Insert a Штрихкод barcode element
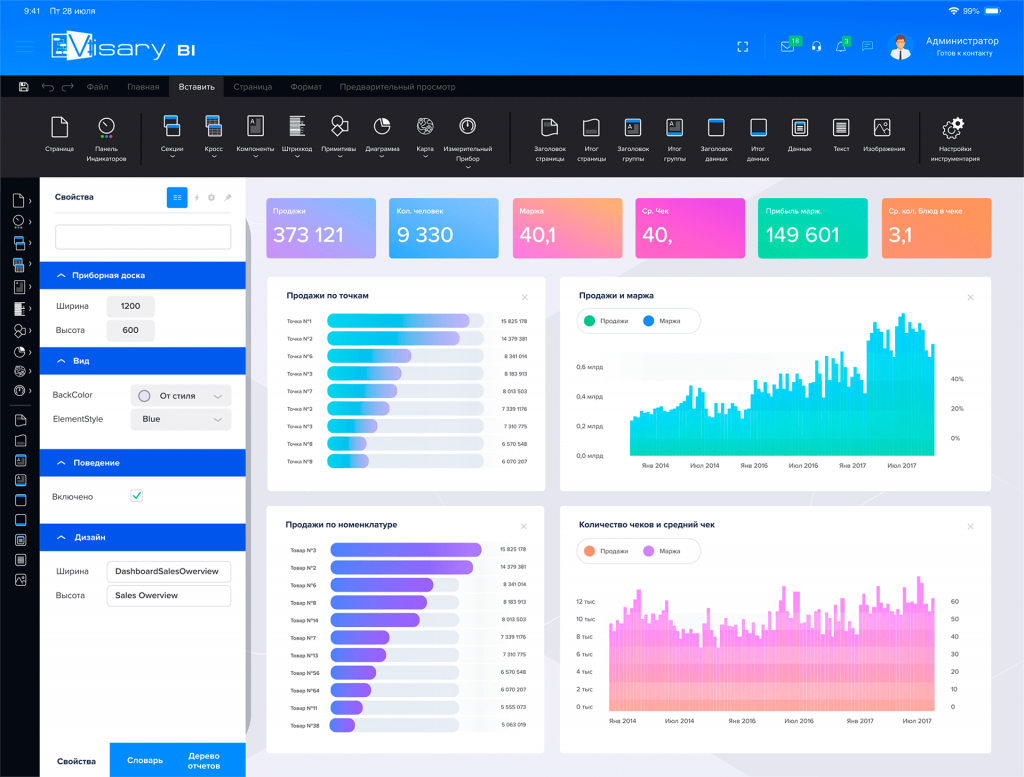Screen dimensions: 1024x777 (297, 135)
